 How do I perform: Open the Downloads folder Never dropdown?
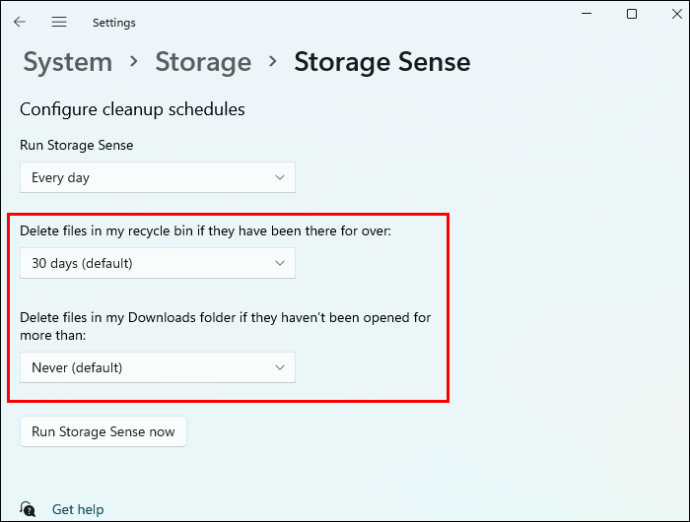pyautogui.click(x=158, y=368)
